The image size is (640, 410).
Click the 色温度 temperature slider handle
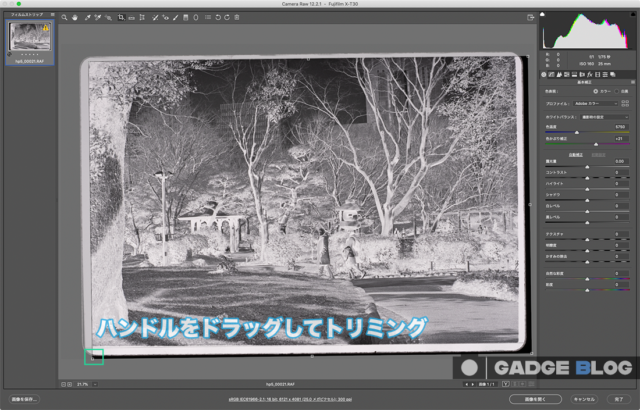577,133
